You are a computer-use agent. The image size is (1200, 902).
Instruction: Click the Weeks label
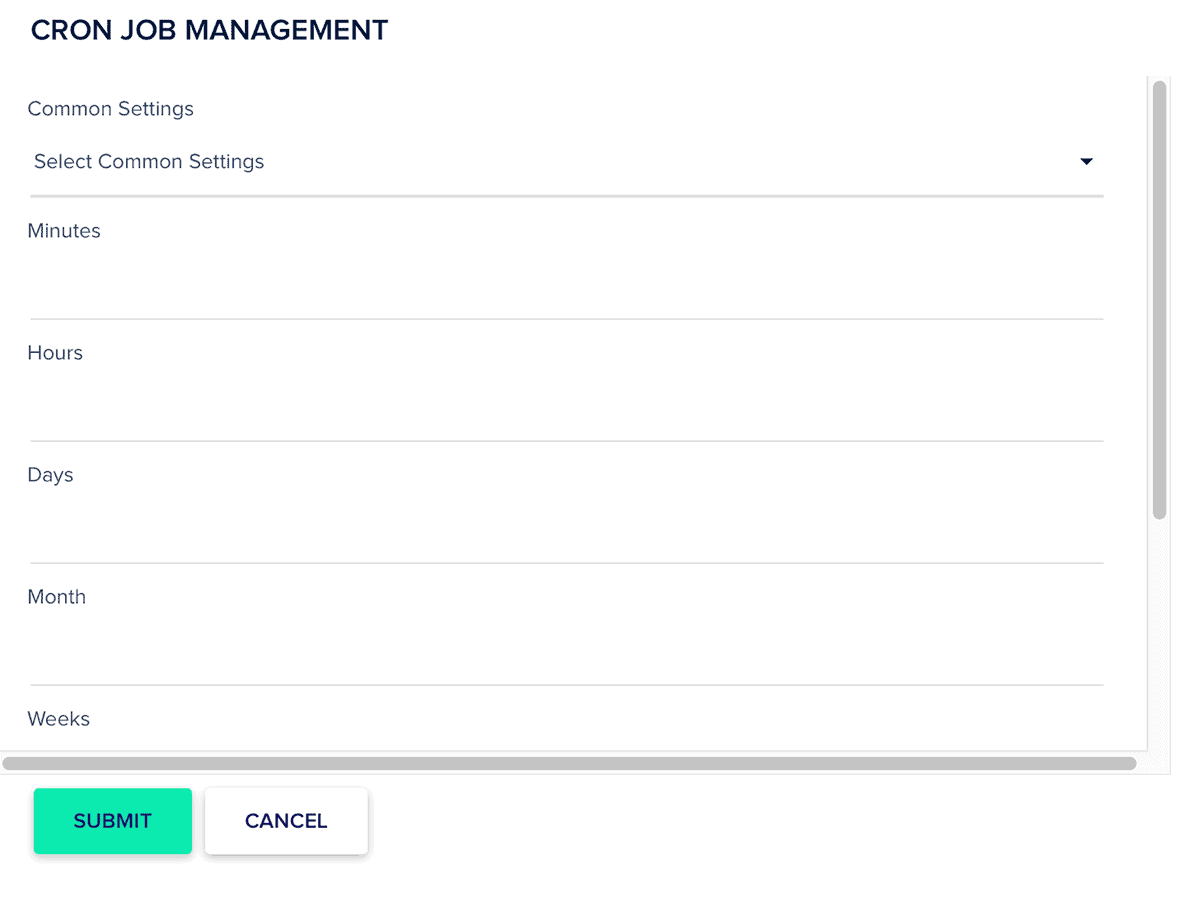[x=59, y=719]
